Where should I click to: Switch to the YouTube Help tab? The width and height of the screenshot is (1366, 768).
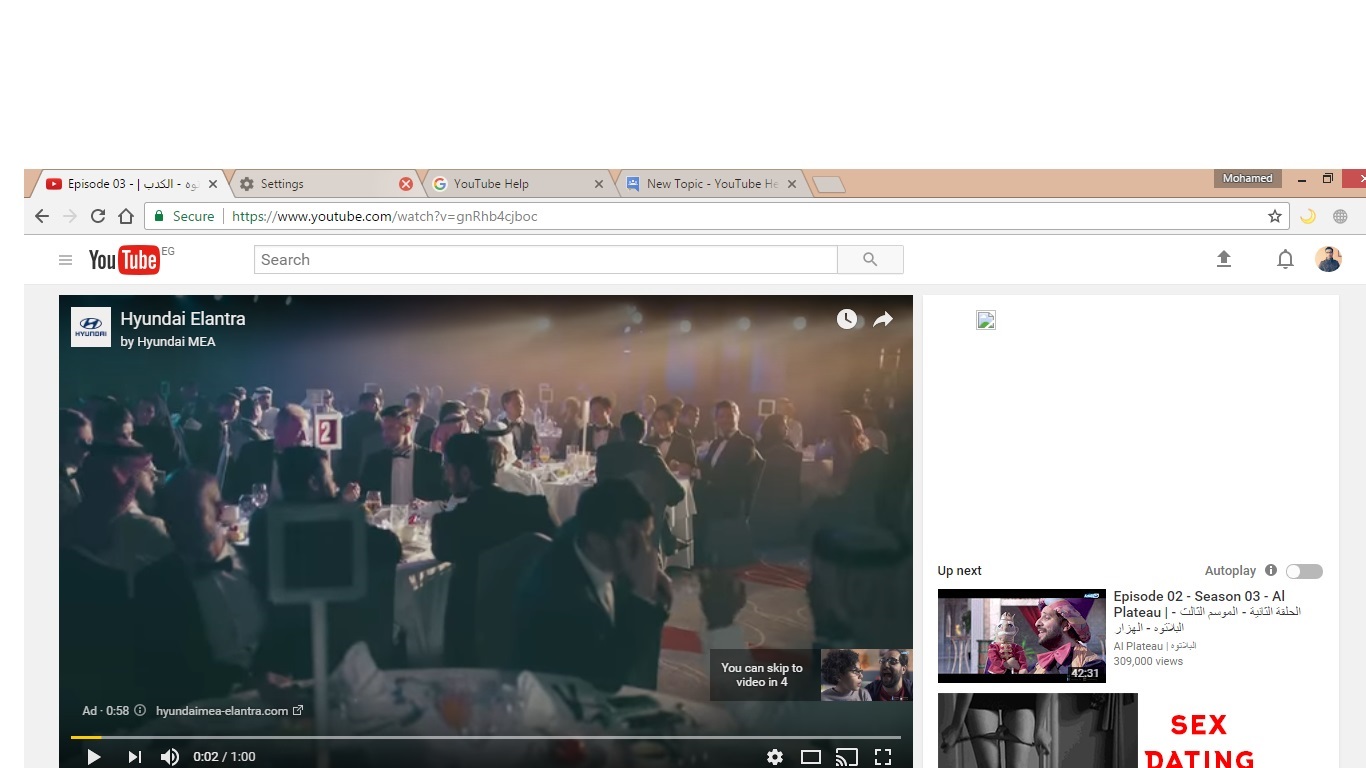pyautogui.click(x=517, y=184)
